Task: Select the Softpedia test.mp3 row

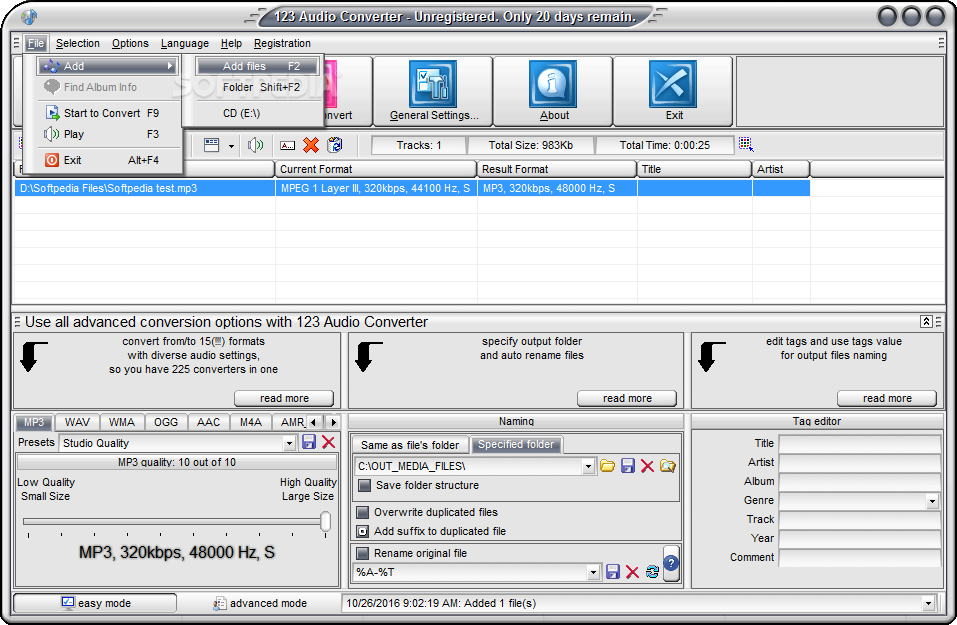Action: pyautogui.click(x=412, y=188)
